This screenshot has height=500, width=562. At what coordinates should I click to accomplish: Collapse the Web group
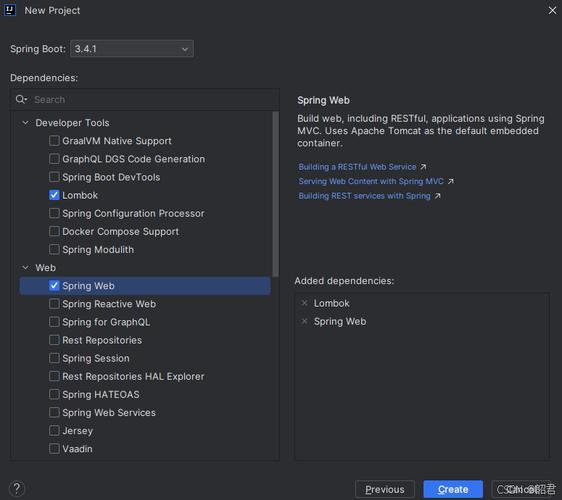click(x=25, y=268)
